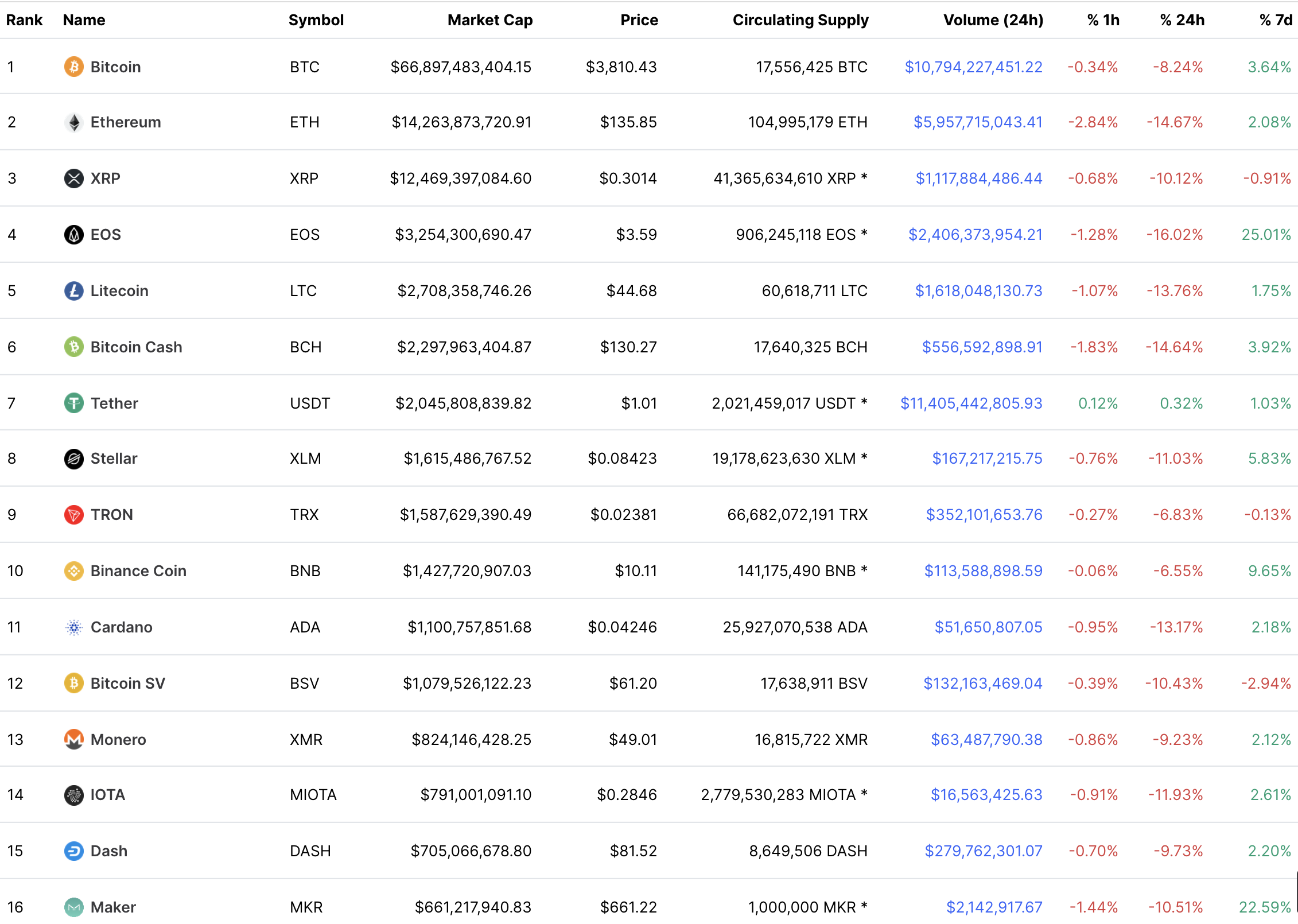Sort by the Symbol column header
This screenshot has height=924, width=1298.
(316, 20)
